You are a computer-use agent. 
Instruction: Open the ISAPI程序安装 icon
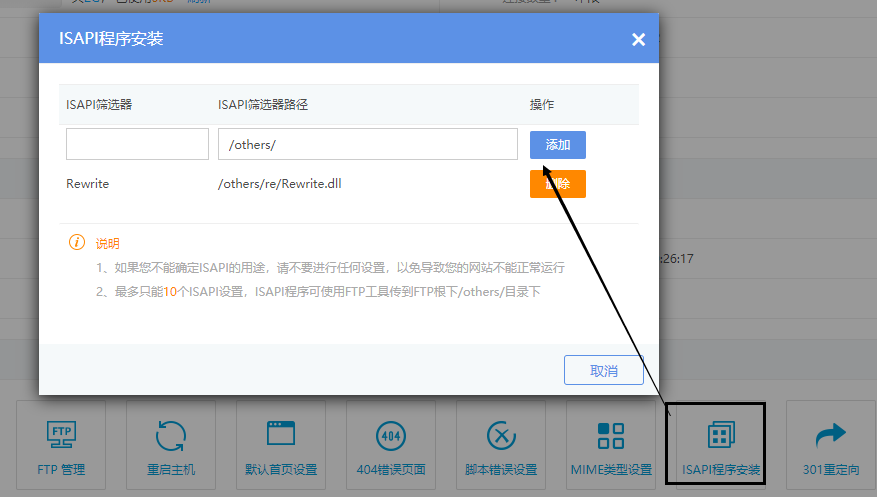pos(721,436)
